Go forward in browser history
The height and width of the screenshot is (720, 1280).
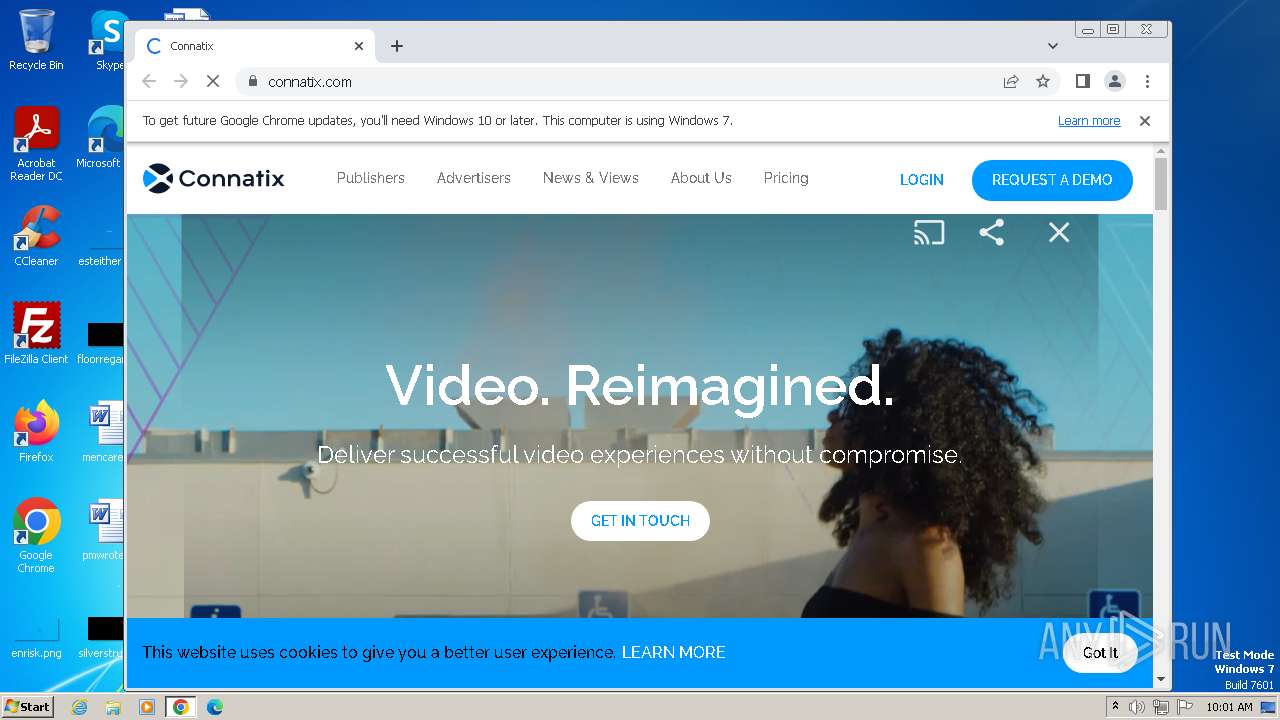click(181, 82)
